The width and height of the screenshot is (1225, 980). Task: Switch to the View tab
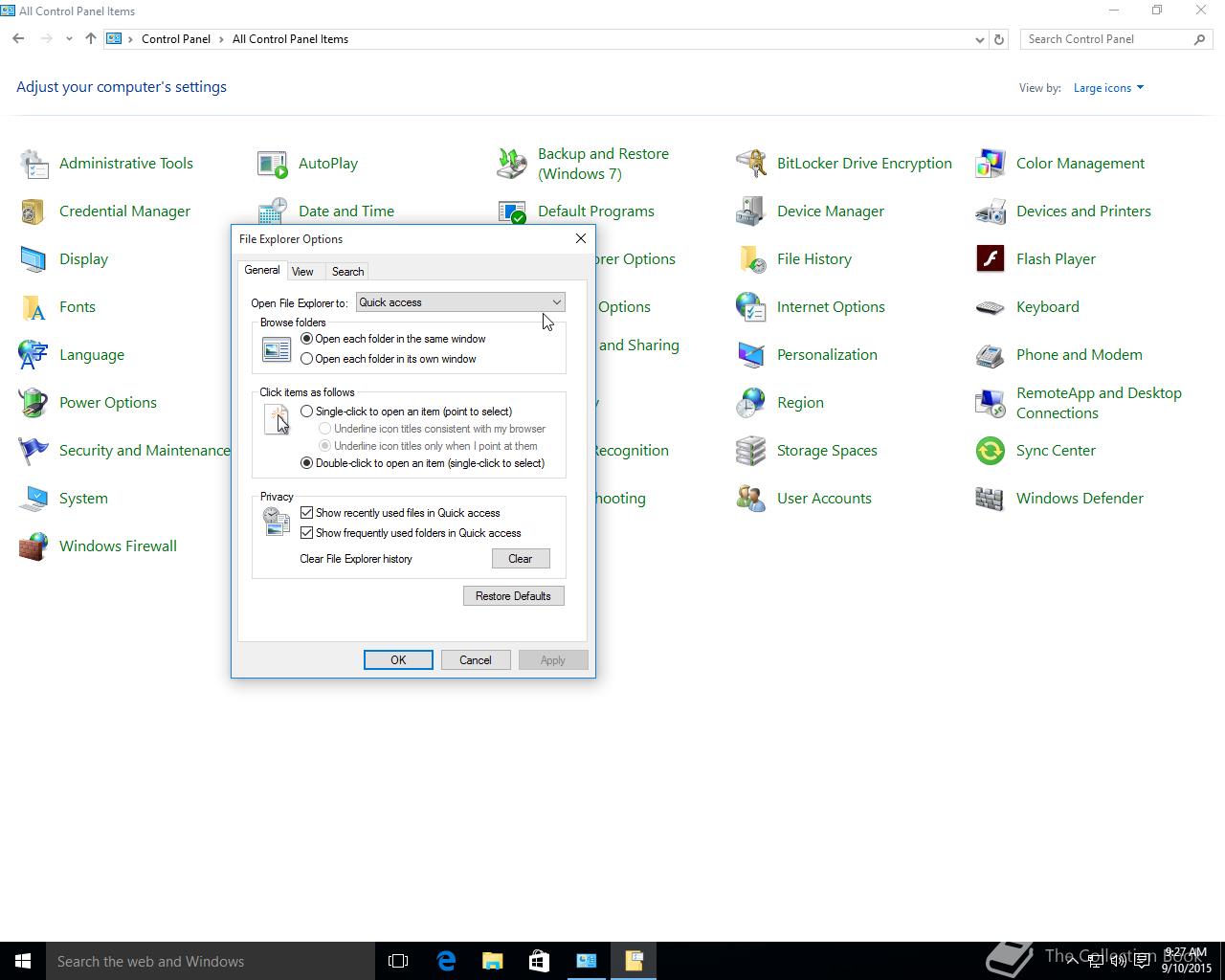coord(302,272)
